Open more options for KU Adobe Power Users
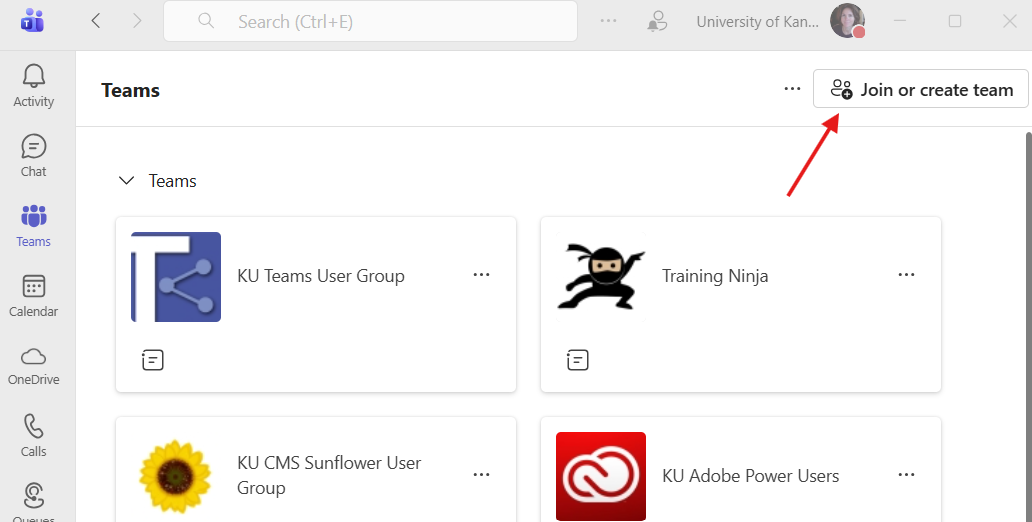The height and width of the screenshot is (522, 1032). point(906,475)
